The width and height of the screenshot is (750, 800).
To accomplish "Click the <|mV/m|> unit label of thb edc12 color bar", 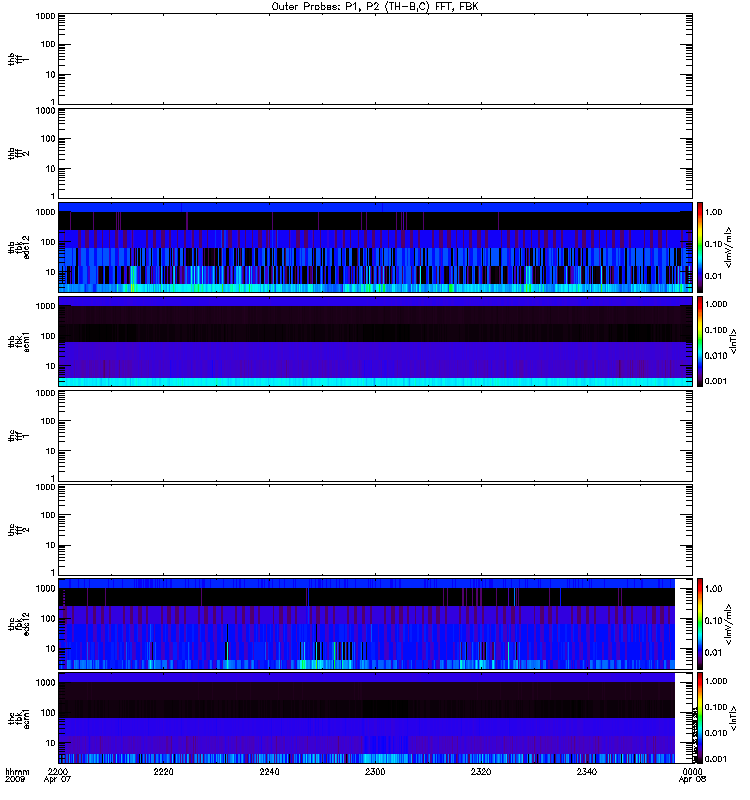I will click(729, 247).
